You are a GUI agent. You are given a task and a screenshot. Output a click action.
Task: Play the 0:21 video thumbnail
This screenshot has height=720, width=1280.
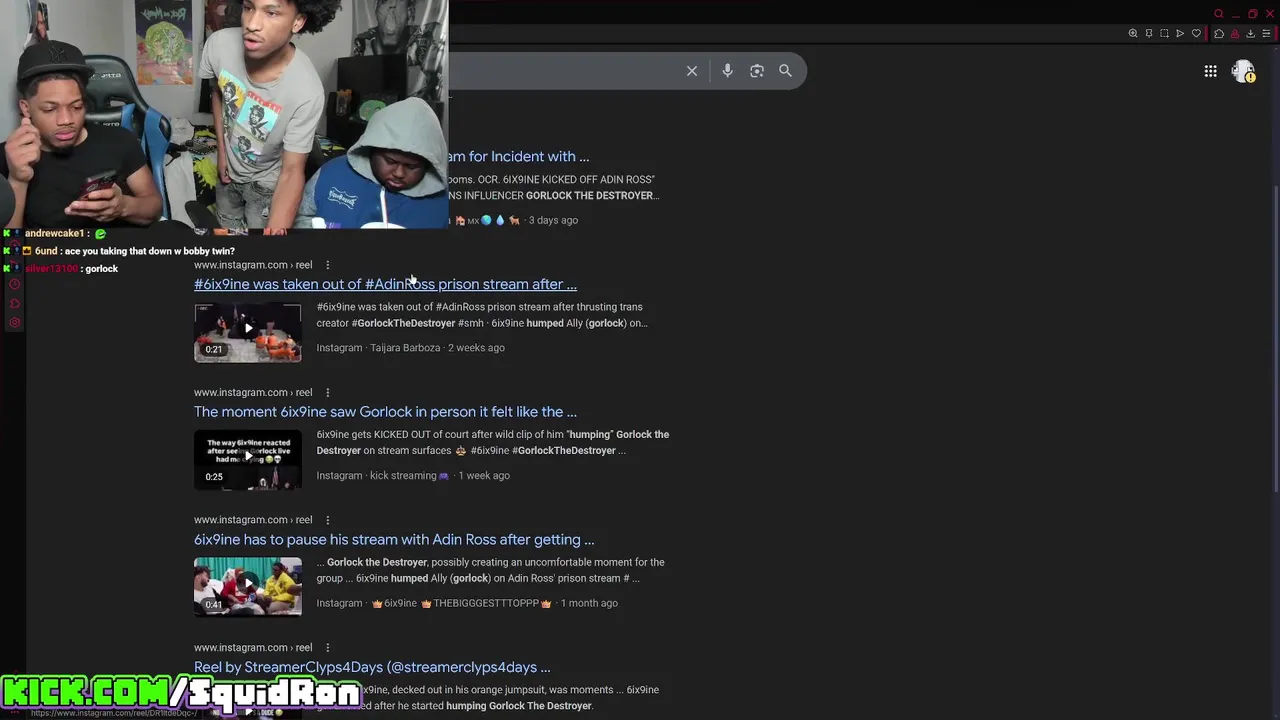point(248,333)
